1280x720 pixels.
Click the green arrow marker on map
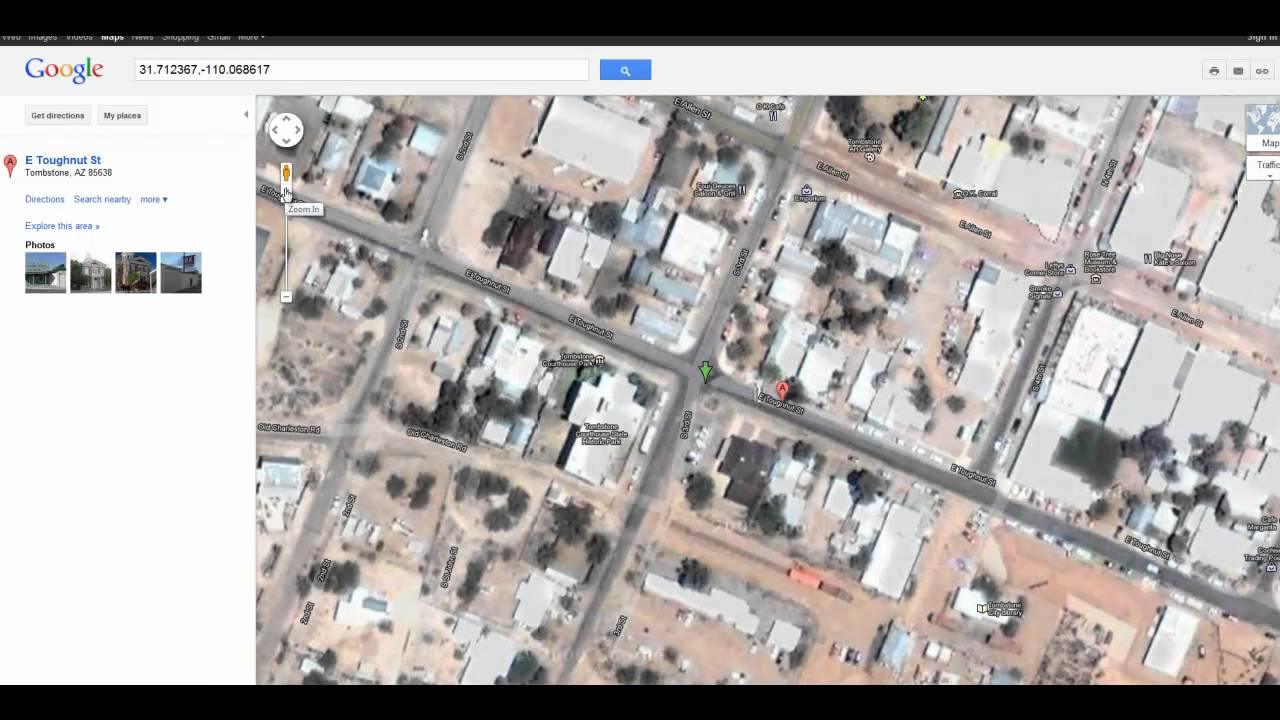705,372
